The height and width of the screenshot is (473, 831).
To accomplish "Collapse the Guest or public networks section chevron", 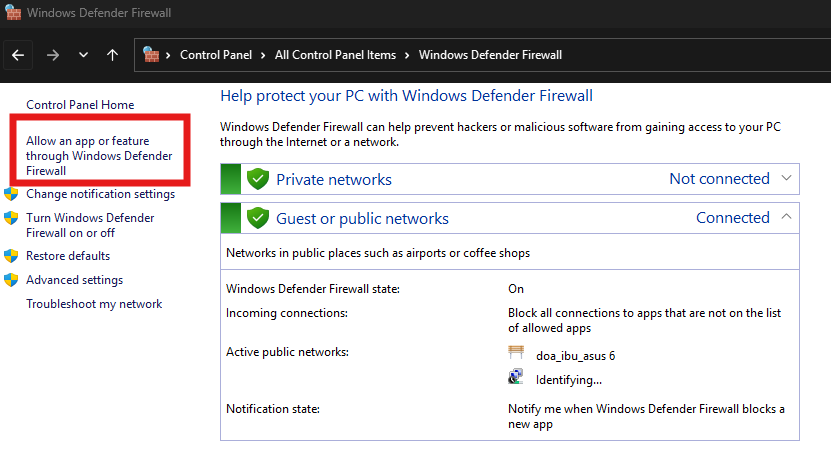I will pyautogui.click(x=785, y=217).
